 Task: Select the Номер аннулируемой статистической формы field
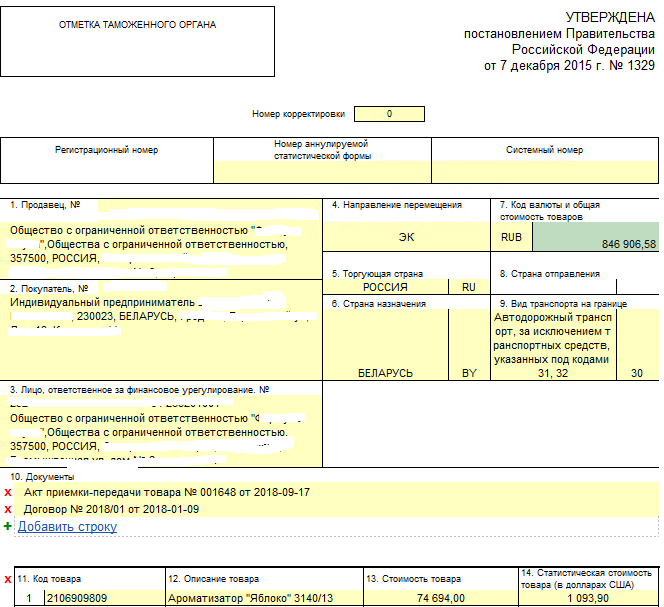[322, 172]
